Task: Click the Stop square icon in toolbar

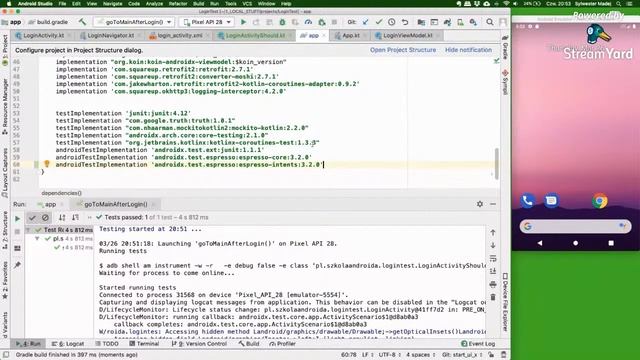Action: 334,22
